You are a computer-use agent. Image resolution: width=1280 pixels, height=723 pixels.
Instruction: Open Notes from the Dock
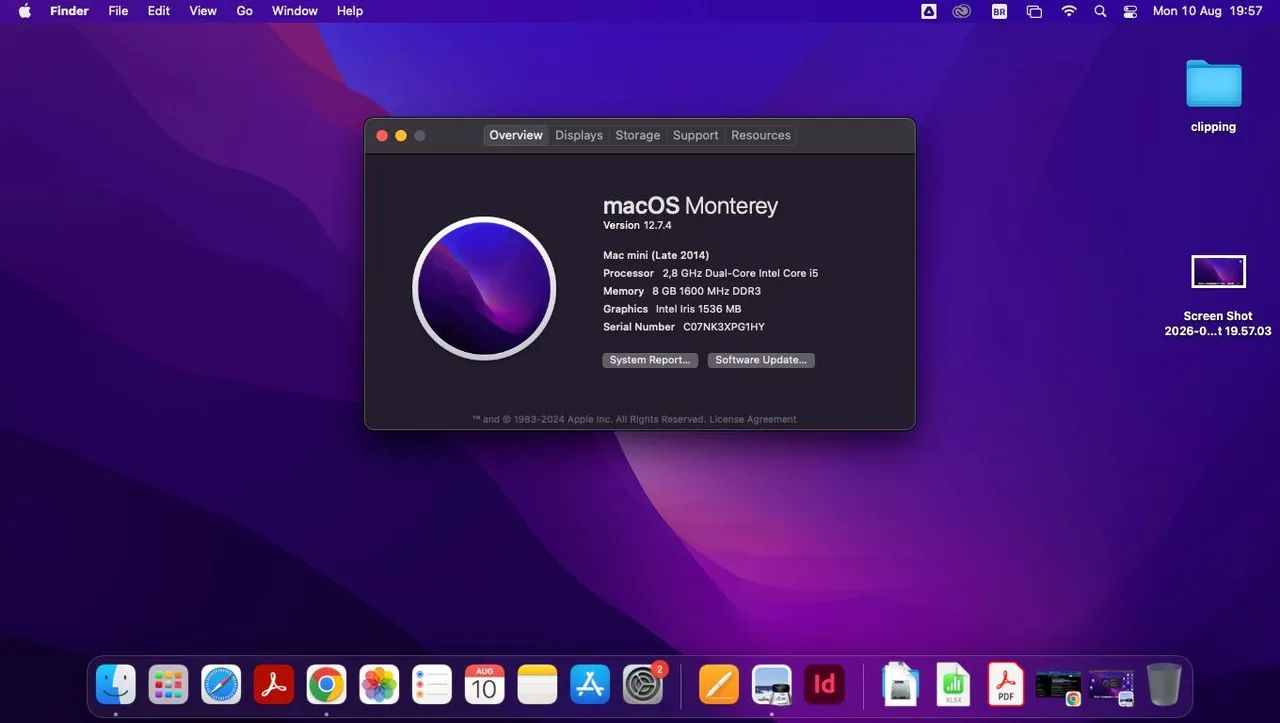click(x=537, y=685)
